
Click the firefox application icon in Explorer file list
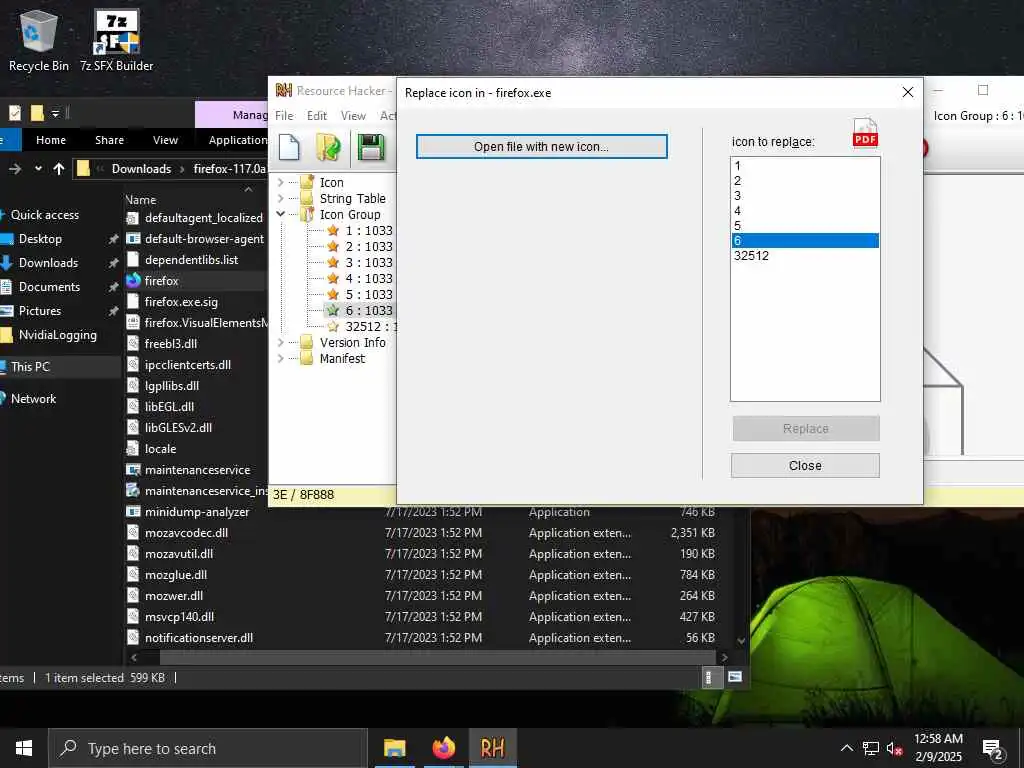pos(133,281)
